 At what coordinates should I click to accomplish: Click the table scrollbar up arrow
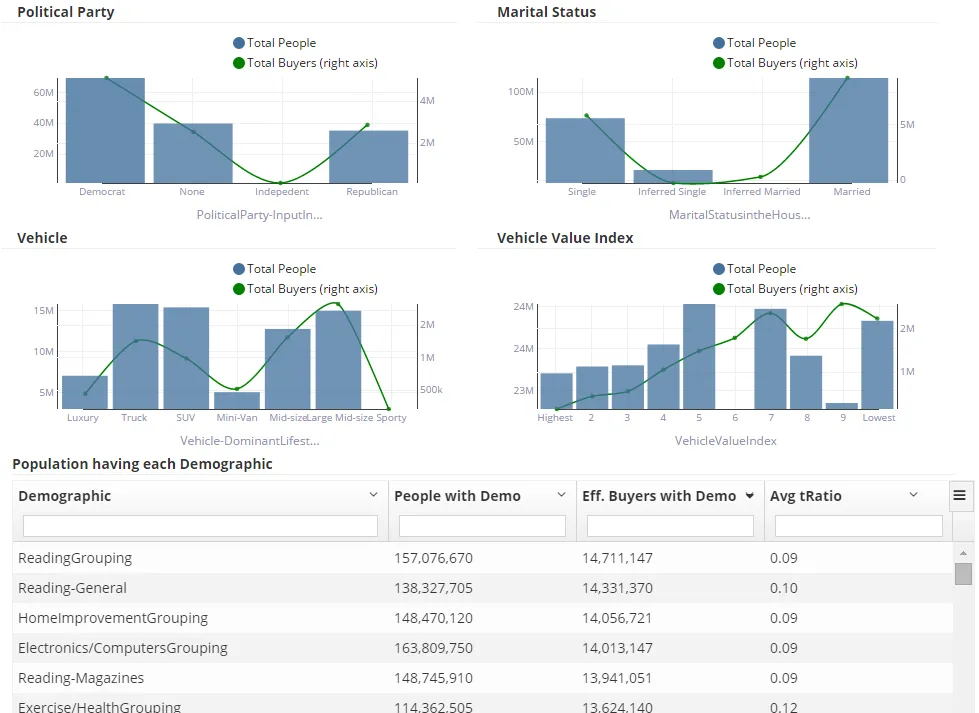(963, 553)
